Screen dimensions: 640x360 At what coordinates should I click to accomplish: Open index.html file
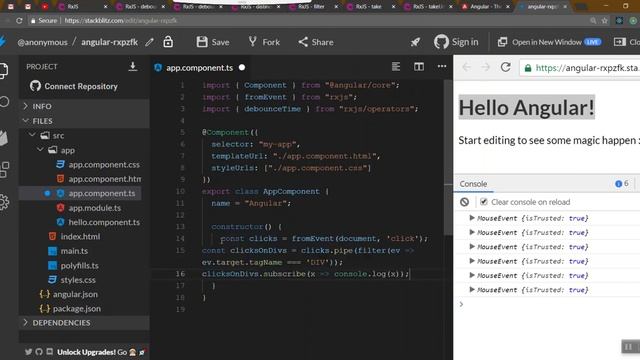[x=74, y=236]
